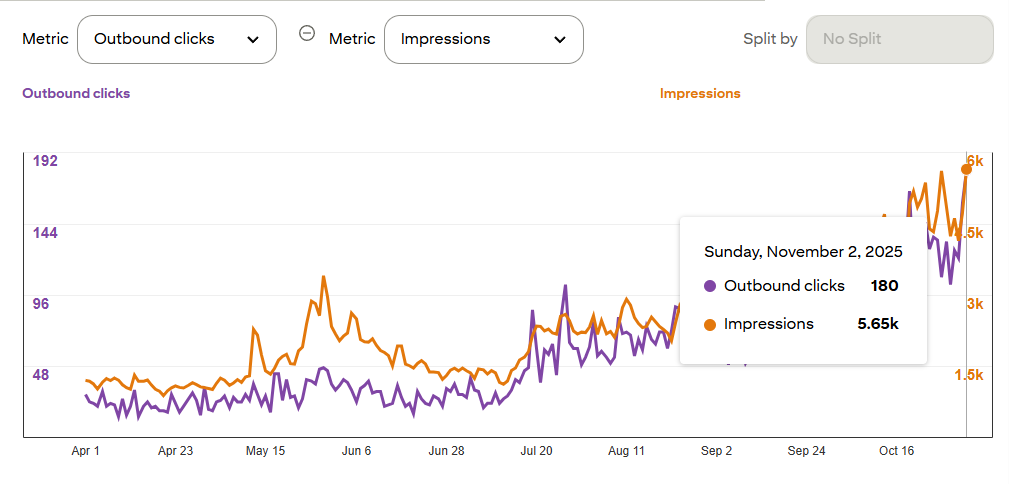1009x484 pixels.
Task: Click the orange Impressions legend label
Action: pos(700,94)
